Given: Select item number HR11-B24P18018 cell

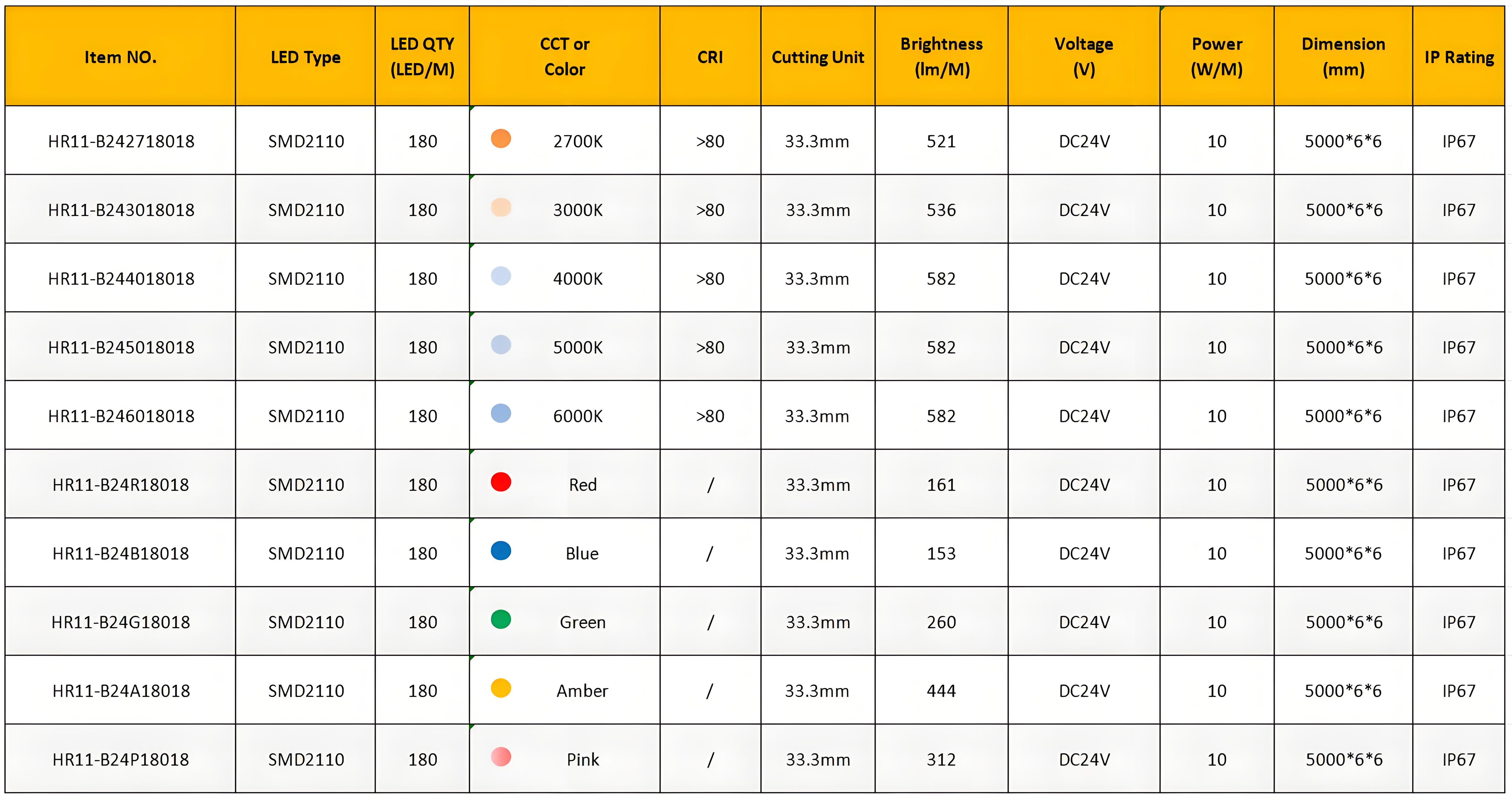Looking at the screenshot, I should point(120,759).
